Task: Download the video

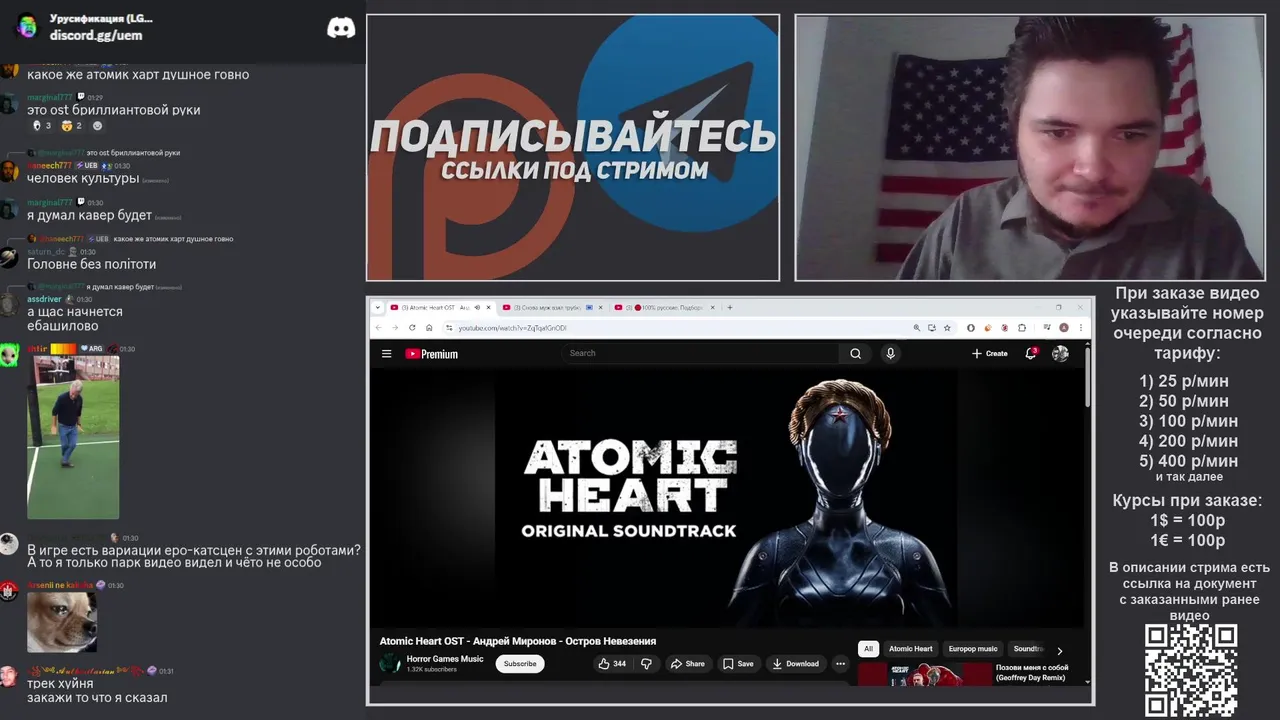Action: 796,664
